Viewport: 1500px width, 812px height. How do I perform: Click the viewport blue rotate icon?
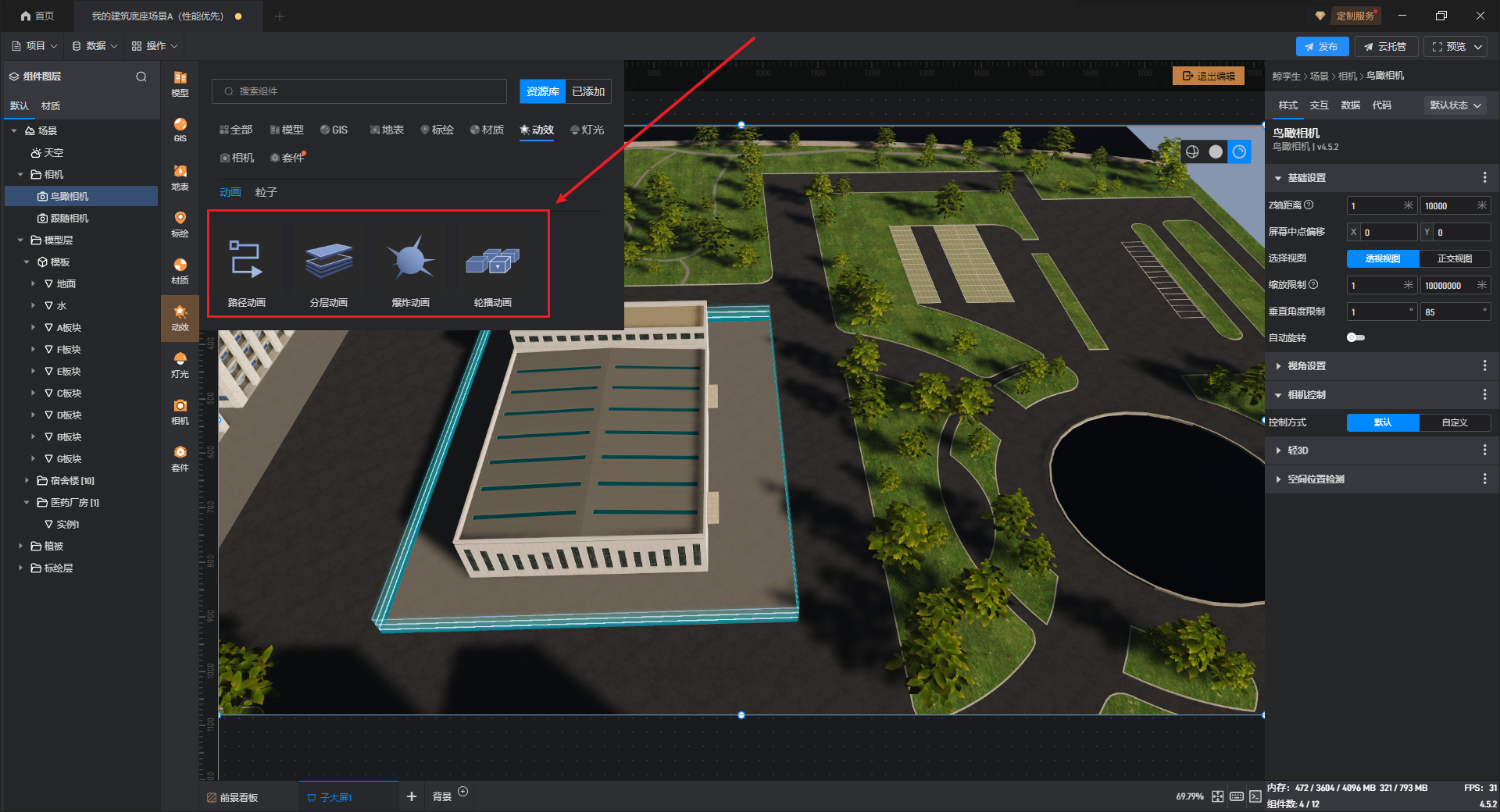point(1239,151)
